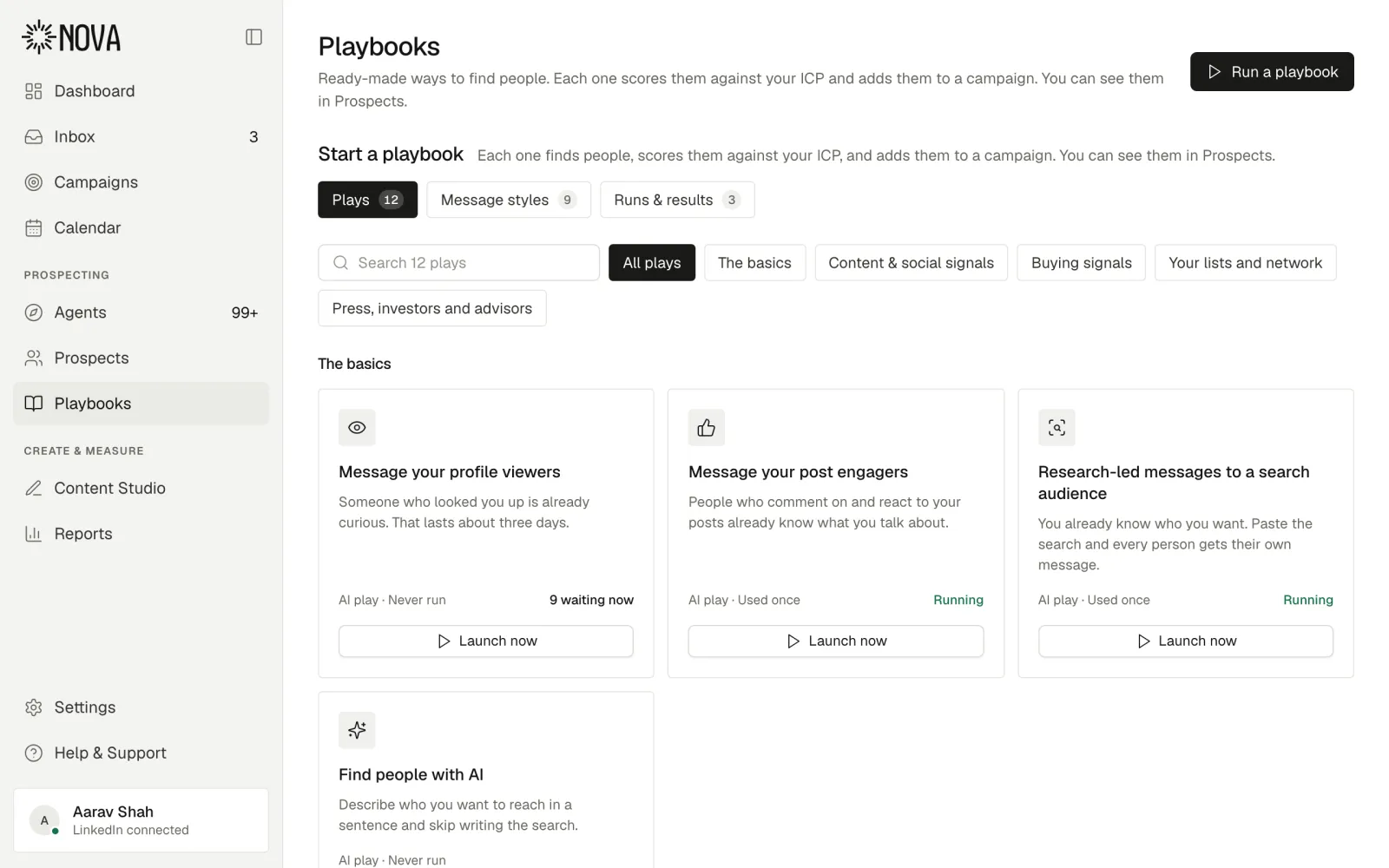Open Content Studio label in the sidebar
This screenshot has width=1389, height=868.
(x=109, y=488)
